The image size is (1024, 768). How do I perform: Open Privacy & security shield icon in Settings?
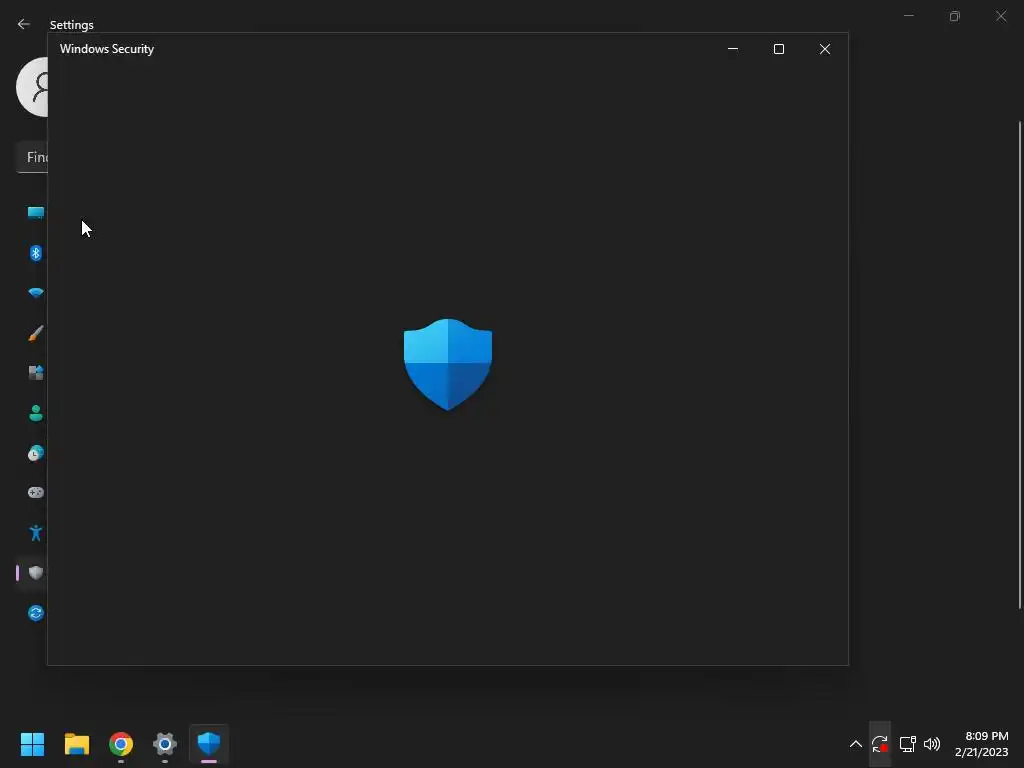(x=36, y=573)
